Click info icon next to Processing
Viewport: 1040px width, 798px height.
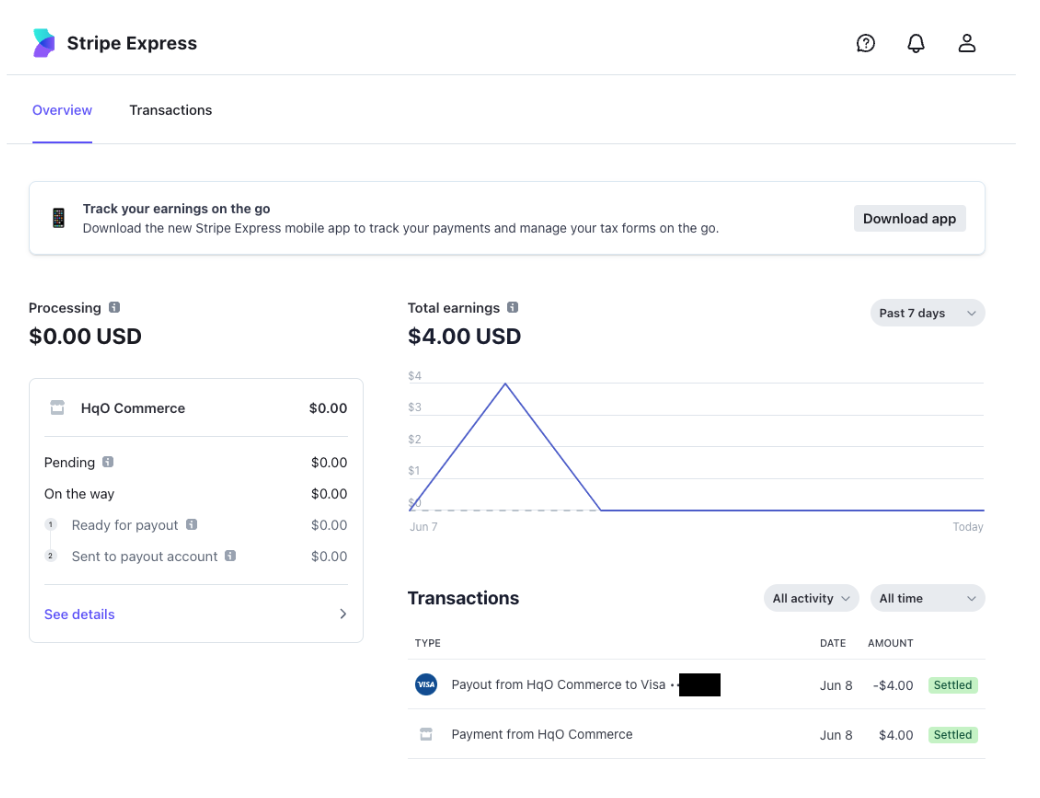tap(115, 308)
